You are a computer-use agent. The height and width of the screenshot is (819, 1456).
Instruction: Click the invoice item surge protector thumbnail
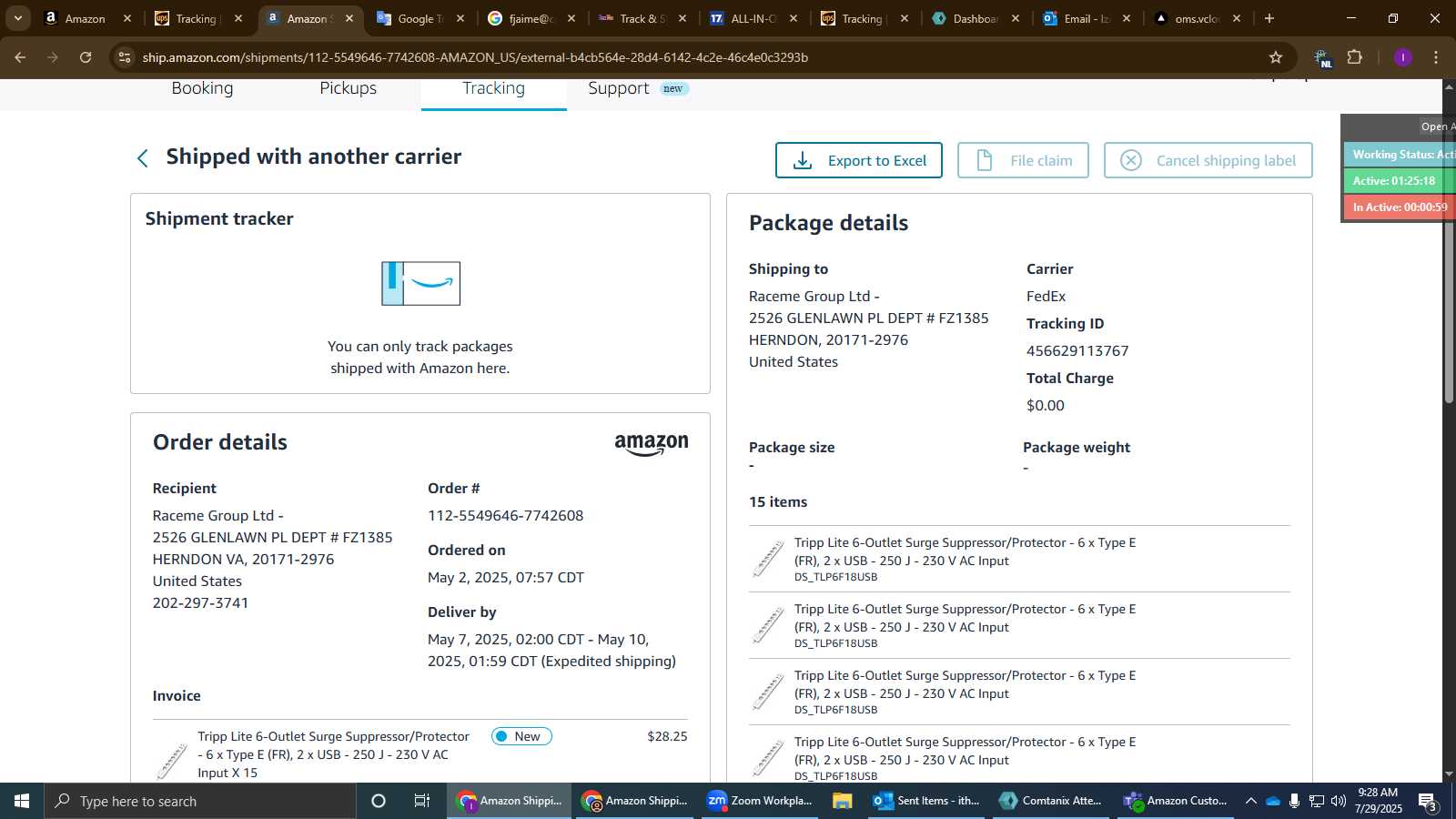pyautogui.click(x=172, y=761)
